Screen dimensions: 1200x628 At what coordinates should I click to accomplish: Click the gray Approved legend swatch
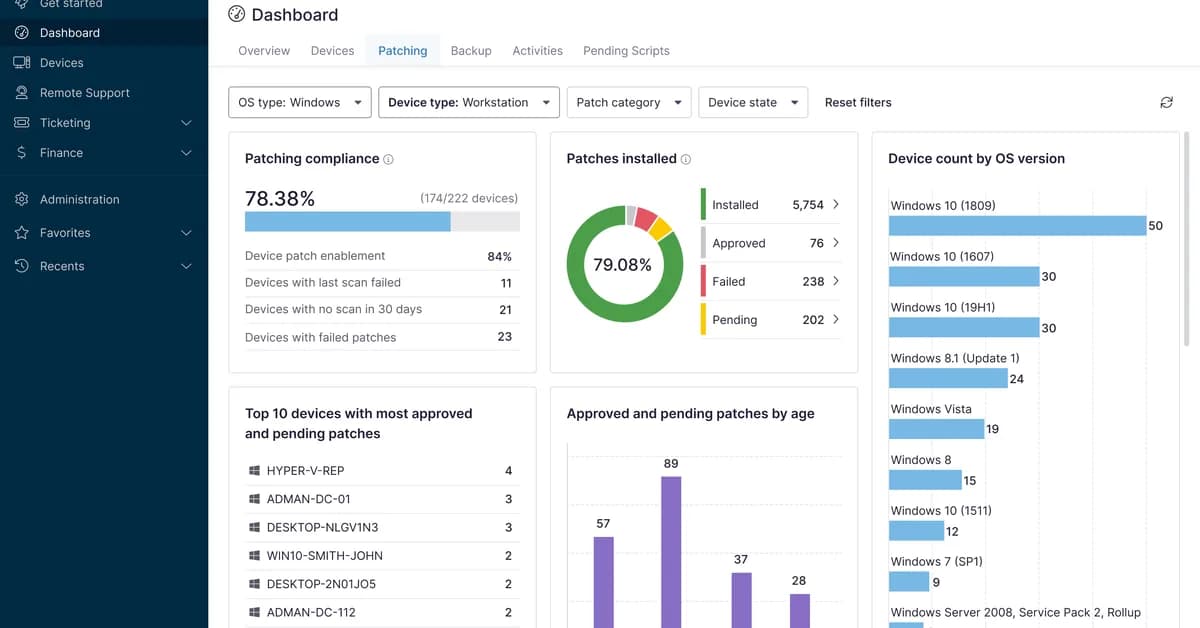click(x=704, y=242)
